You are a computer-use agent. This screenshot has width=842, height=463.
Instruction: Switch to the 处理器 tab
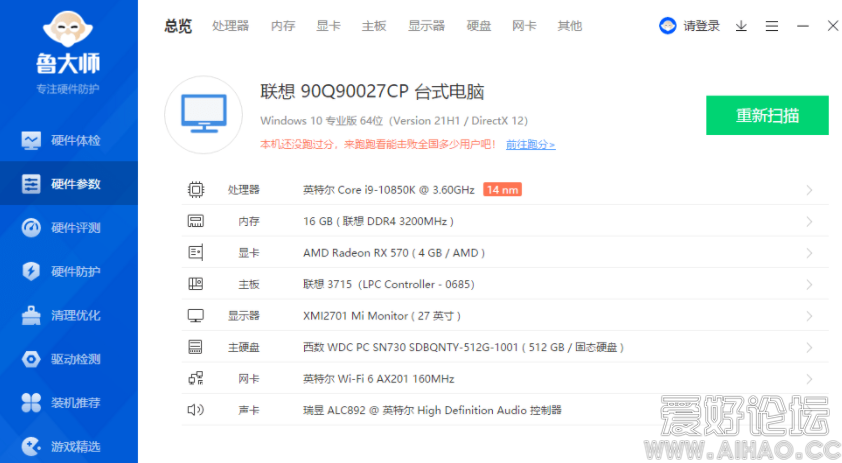click(x=230, y=26)
